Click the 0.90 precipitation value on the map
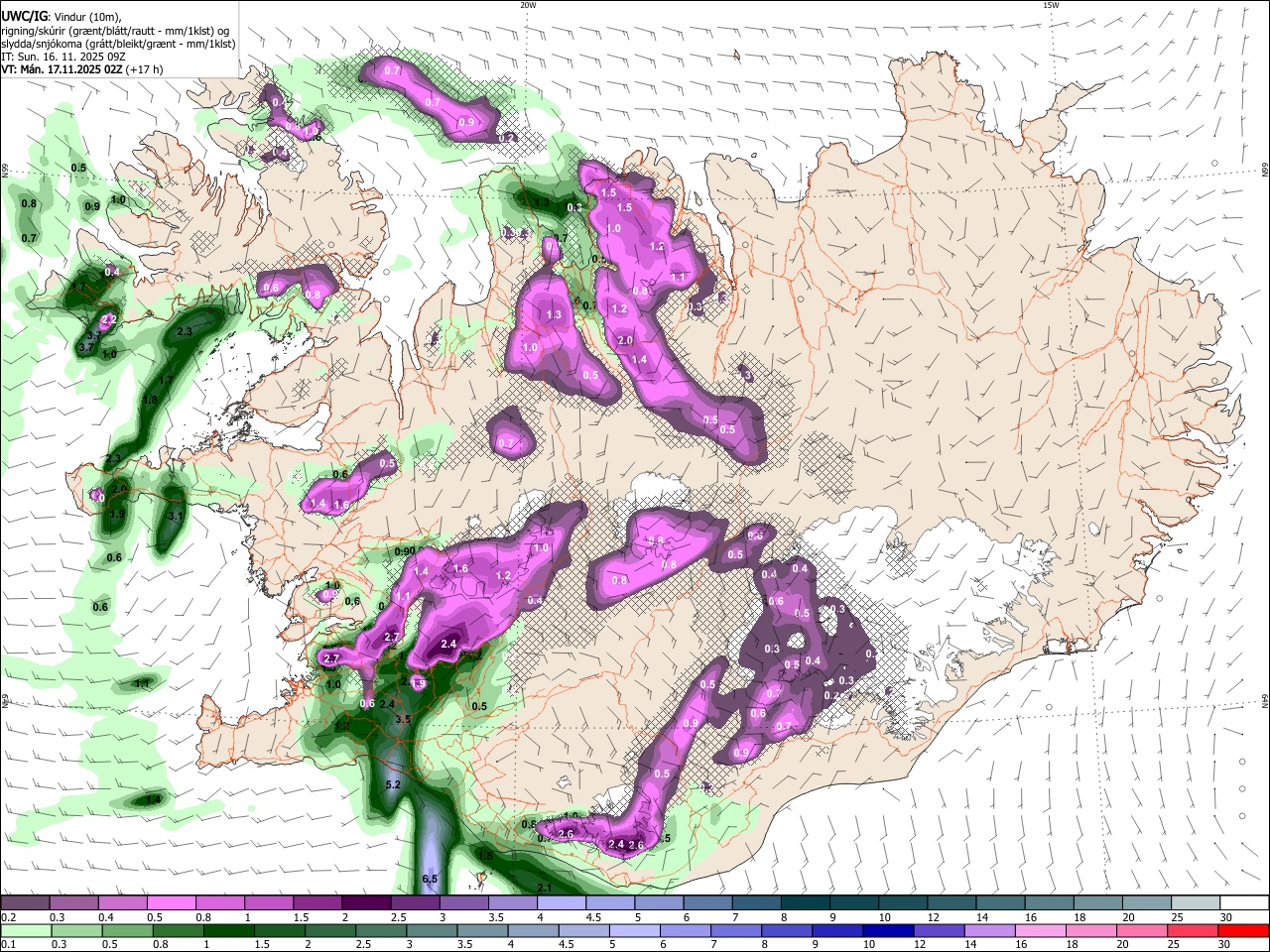The width and height of the screenshot is (1270, 952). coord(404,551)
